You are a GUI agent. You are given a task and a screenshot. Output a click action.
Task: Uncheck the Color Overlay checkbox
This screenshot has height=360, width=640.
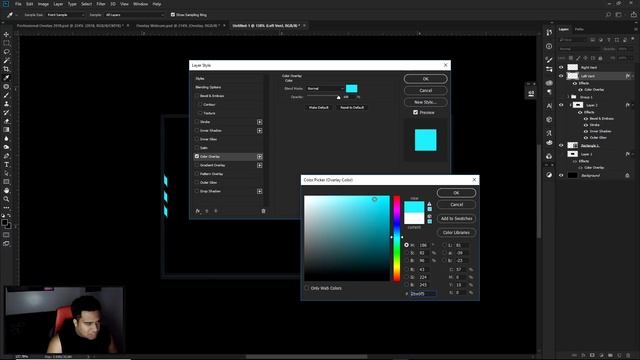pyautogui.click(x=197, y=157)
